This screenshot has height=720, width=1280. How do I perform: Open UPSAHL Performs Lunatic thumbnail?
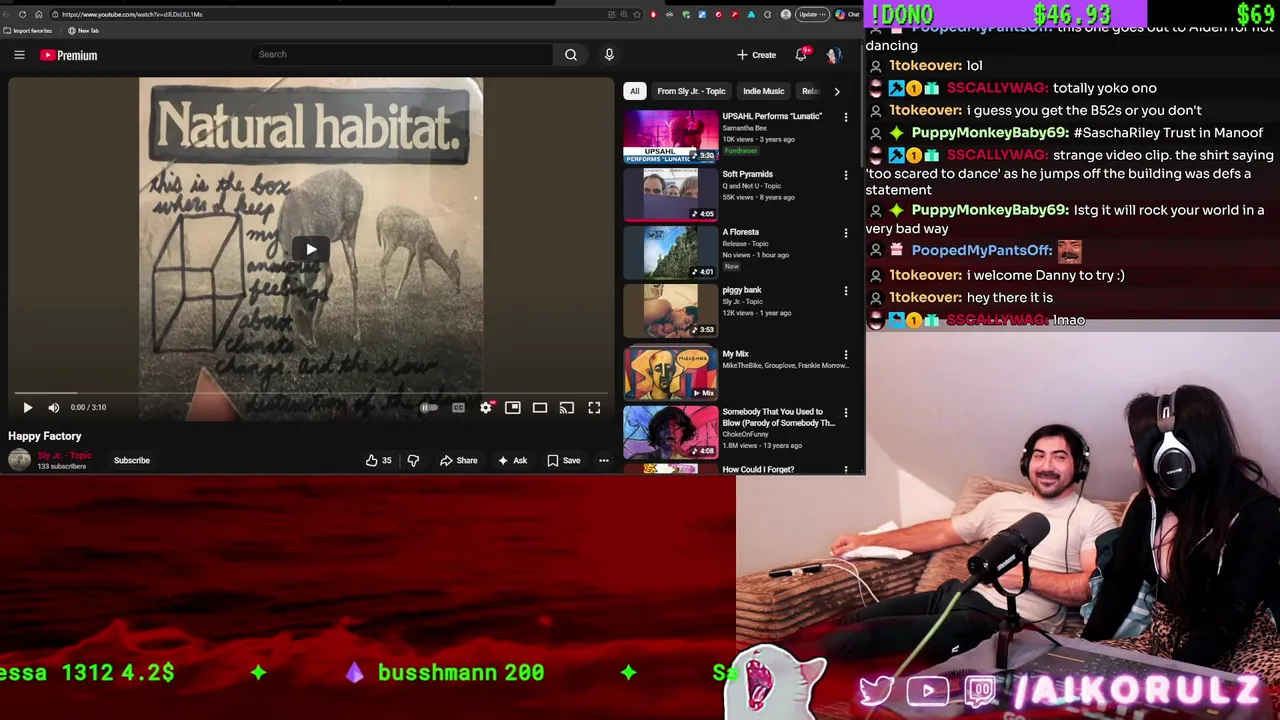click(x=671, y=136)
